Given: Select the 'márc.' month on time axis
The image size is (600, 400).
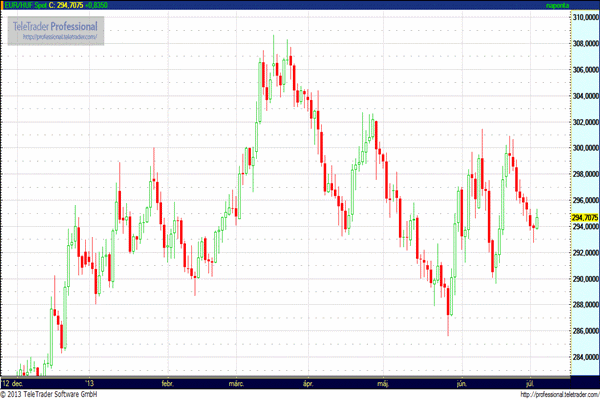Looking at the screenshot, I should pos(238,382).
